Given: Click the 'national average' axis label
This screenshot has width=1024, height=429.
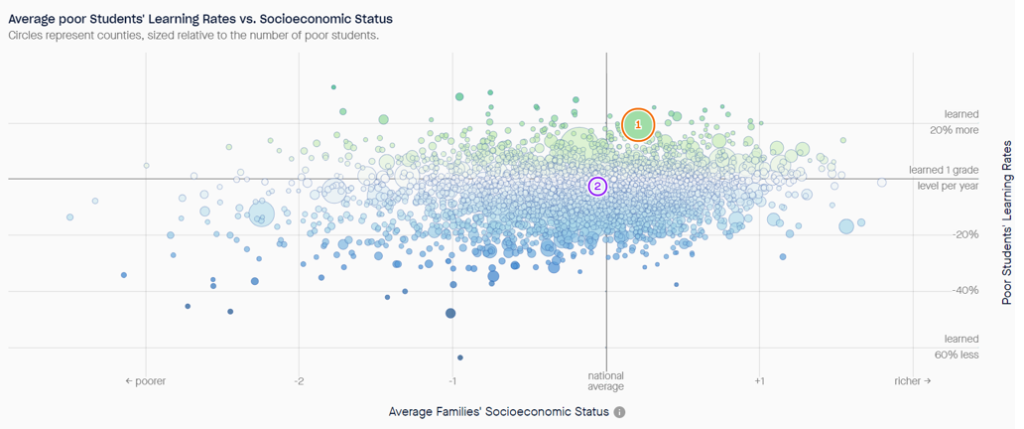Looking at the screenshot, I should tap(606, 381).
